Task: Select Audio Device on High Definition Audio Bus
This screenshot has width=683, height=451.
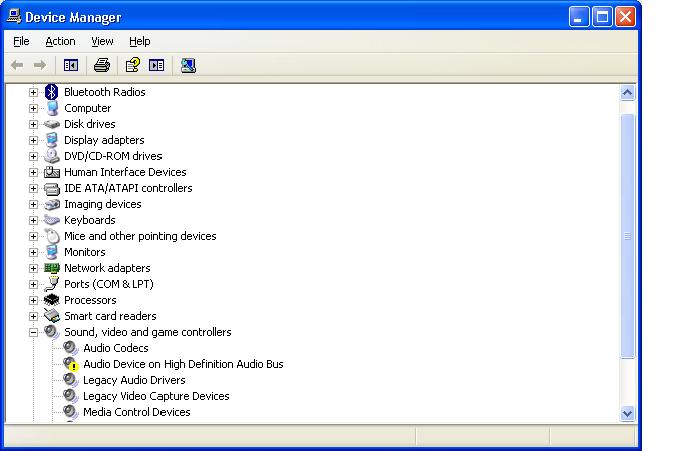Action: click(x=183, y=364)
